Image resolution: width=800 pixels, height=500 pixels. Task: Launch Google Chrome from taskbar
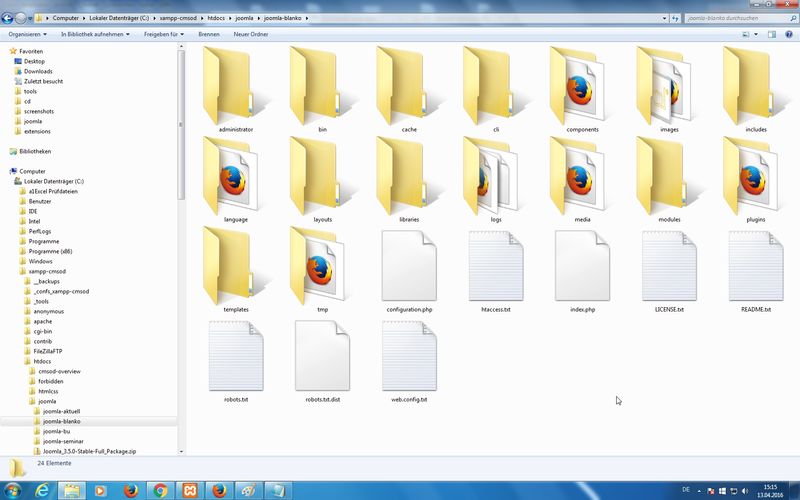pyautogui.click(x=159, y=490)
